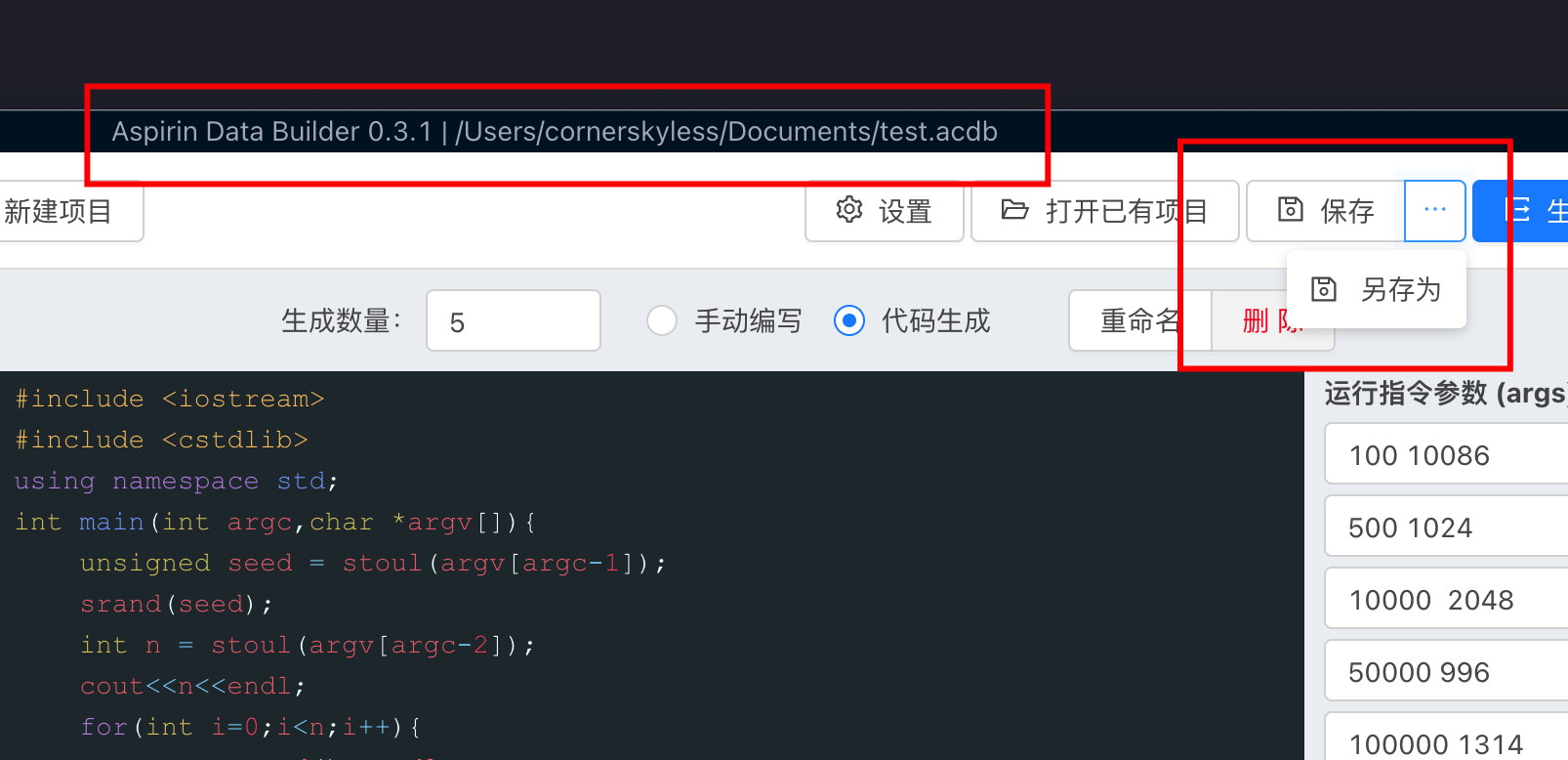Select the 代码生成 radio option
This screenshot has height=760, width=1568.
[x=849, y=320]
